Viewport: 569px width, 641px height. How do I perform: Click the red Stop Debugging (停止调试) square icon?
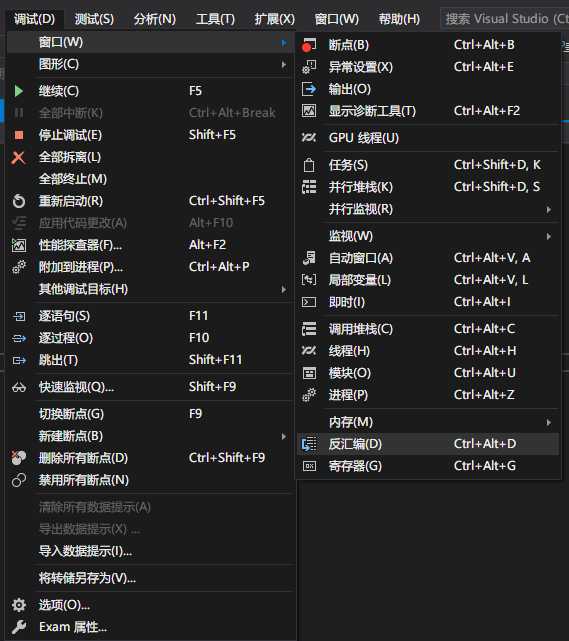[x=19, y=135]
